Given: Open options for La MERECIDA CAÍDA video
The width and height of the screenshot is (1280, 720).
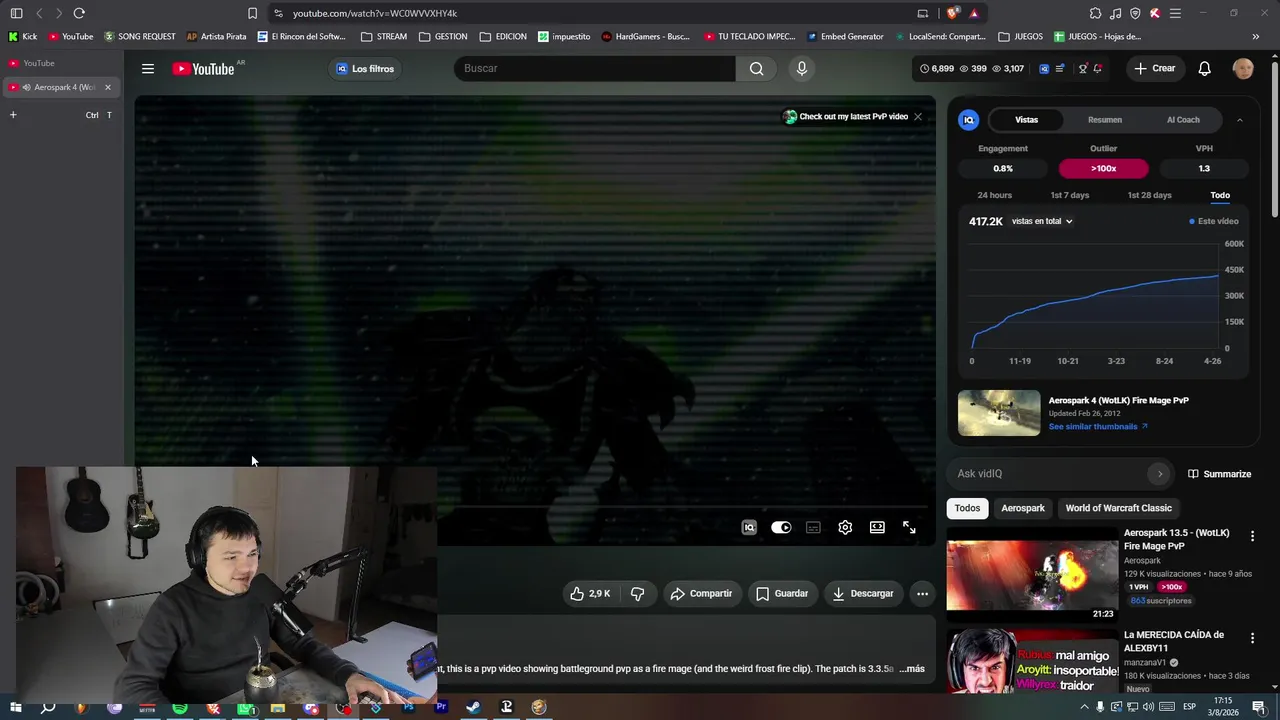Looking at the screenshot, I should pyautogui.click(x=1252, y=639).
